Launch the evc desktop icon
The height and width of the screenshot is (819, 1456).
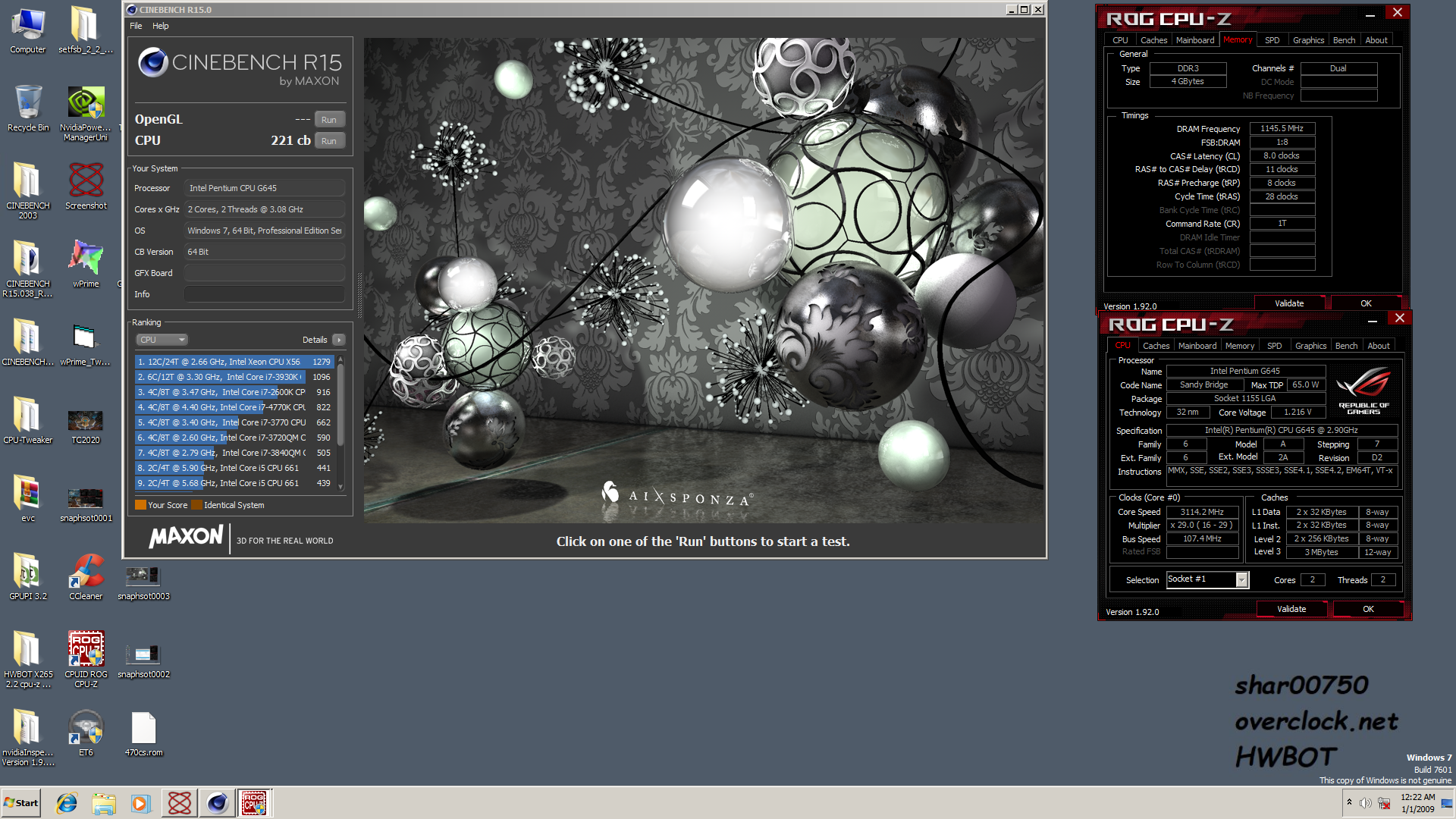click(x=28, y=498)
